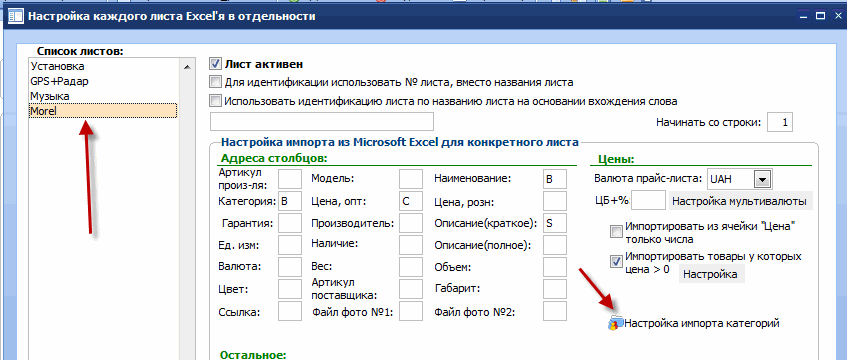
Task: Click the window icon in the title bar
Action: [16, 16]
